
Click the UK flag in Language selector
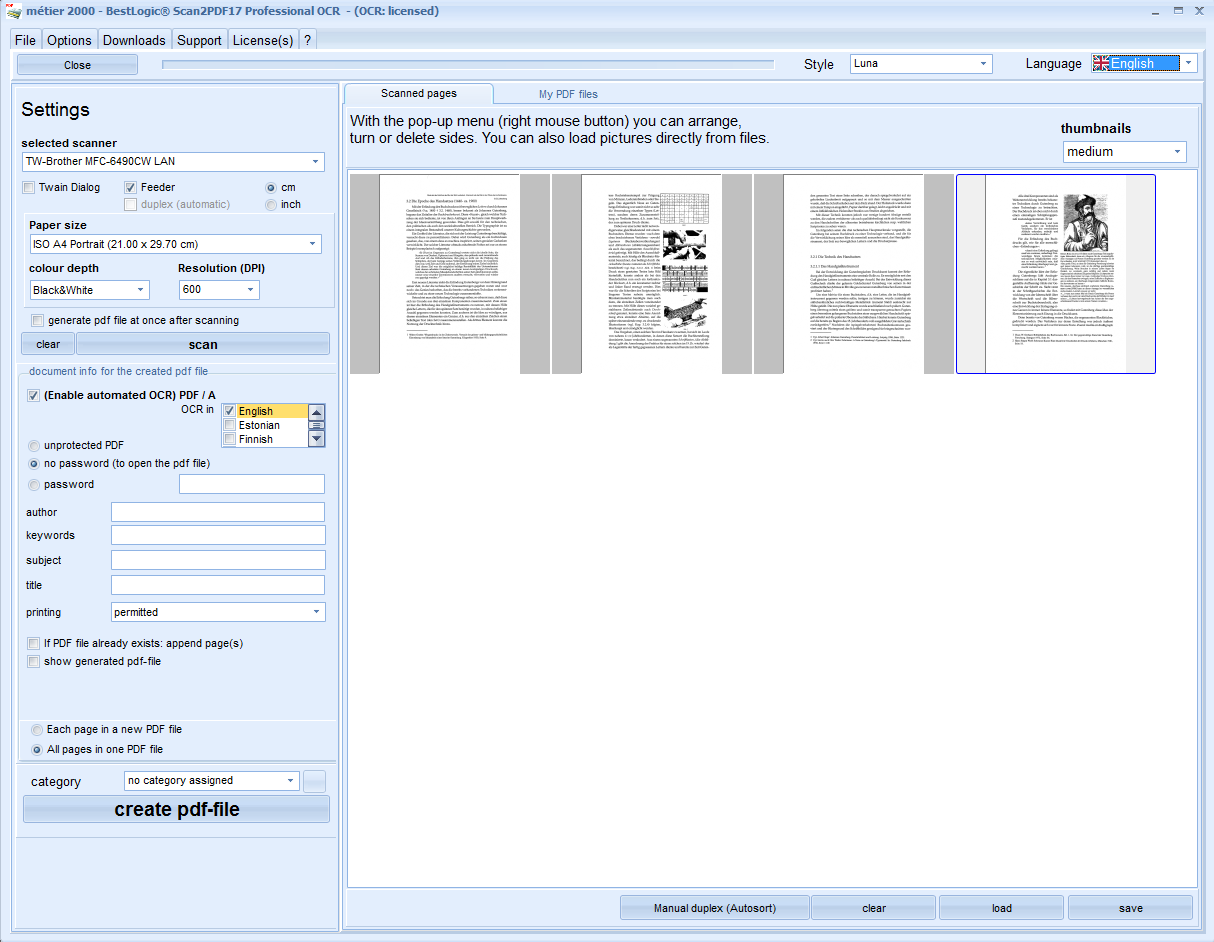pyautogui.click(x=1101, y=63)
